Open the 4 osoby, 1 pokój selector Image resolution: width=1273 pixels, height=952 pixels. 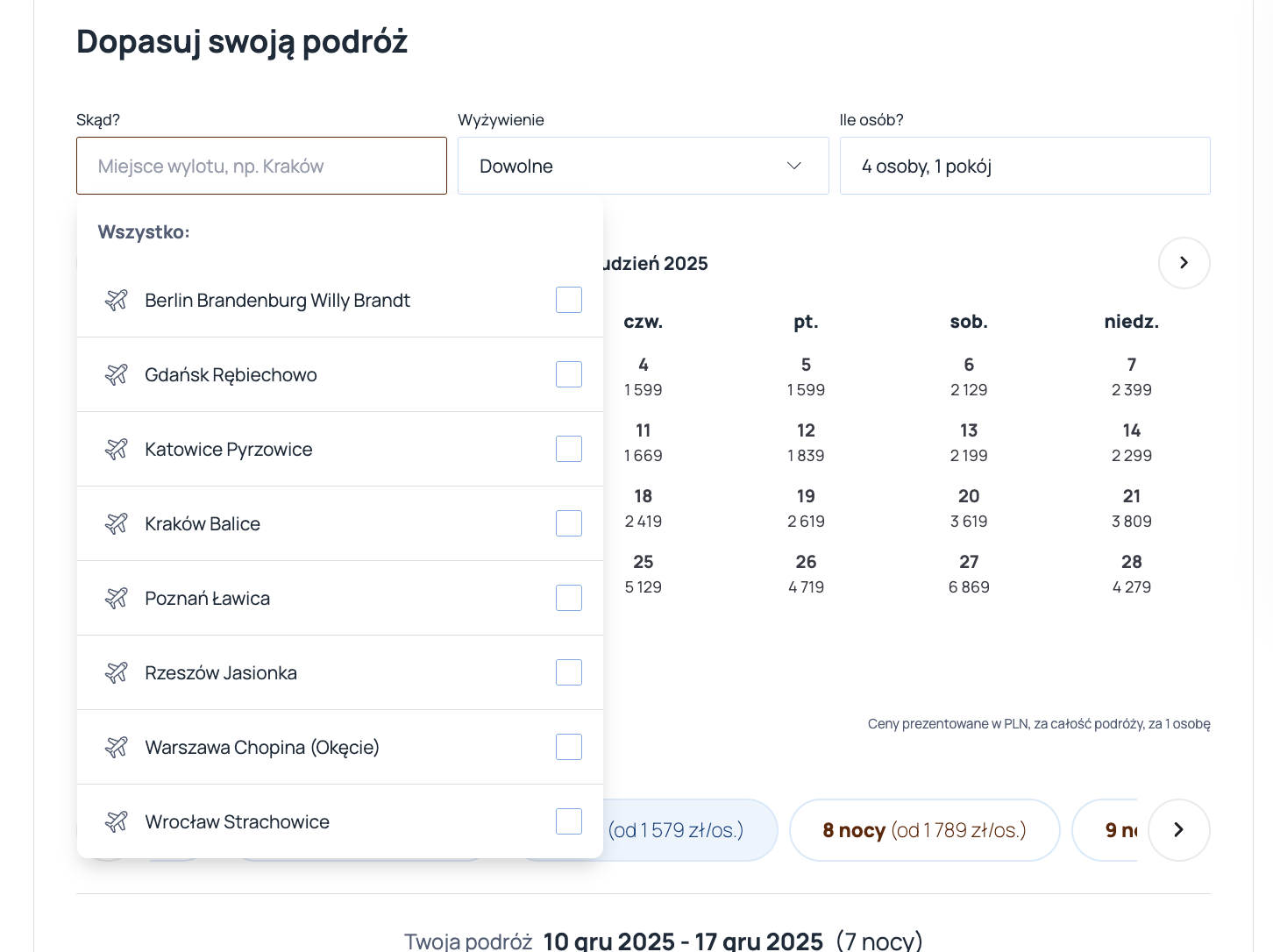(x=1025, y=166)
